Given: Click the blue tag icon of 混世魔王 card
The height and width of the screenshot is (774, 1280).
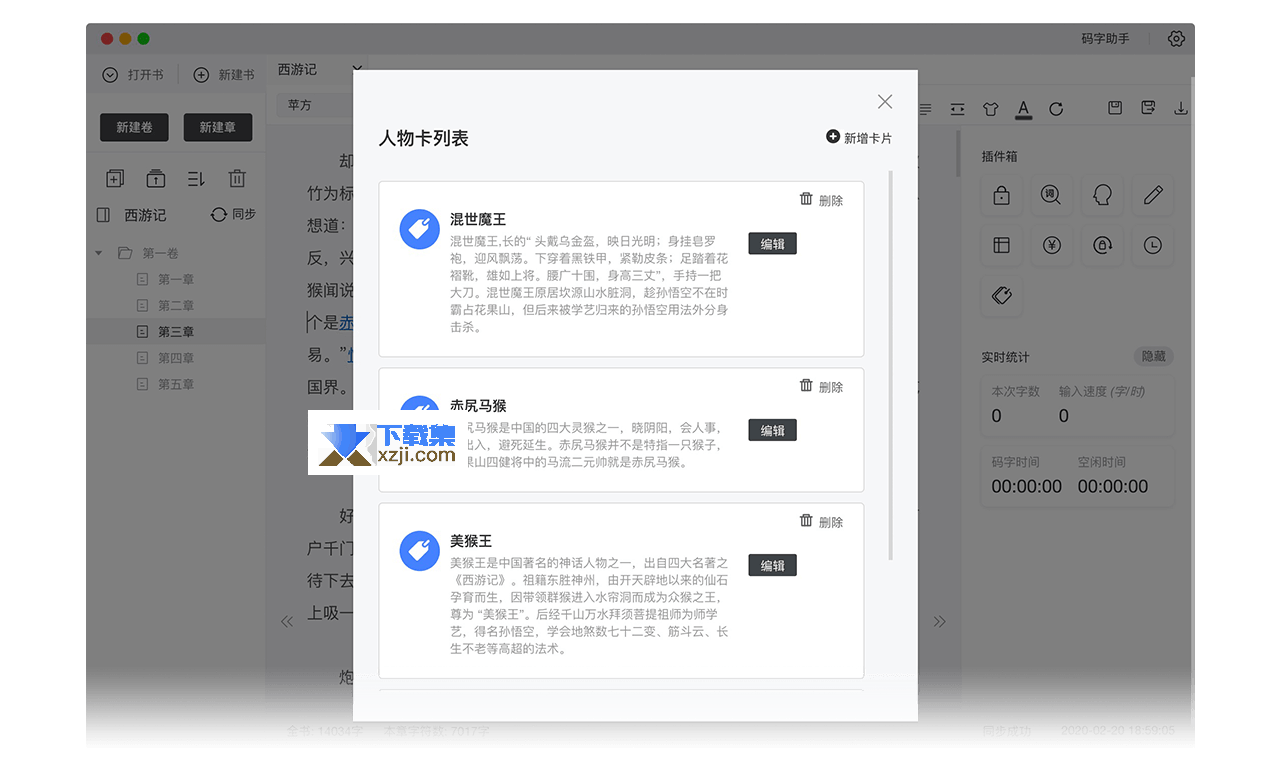Looking at the screenshot, I should (419, 229).
